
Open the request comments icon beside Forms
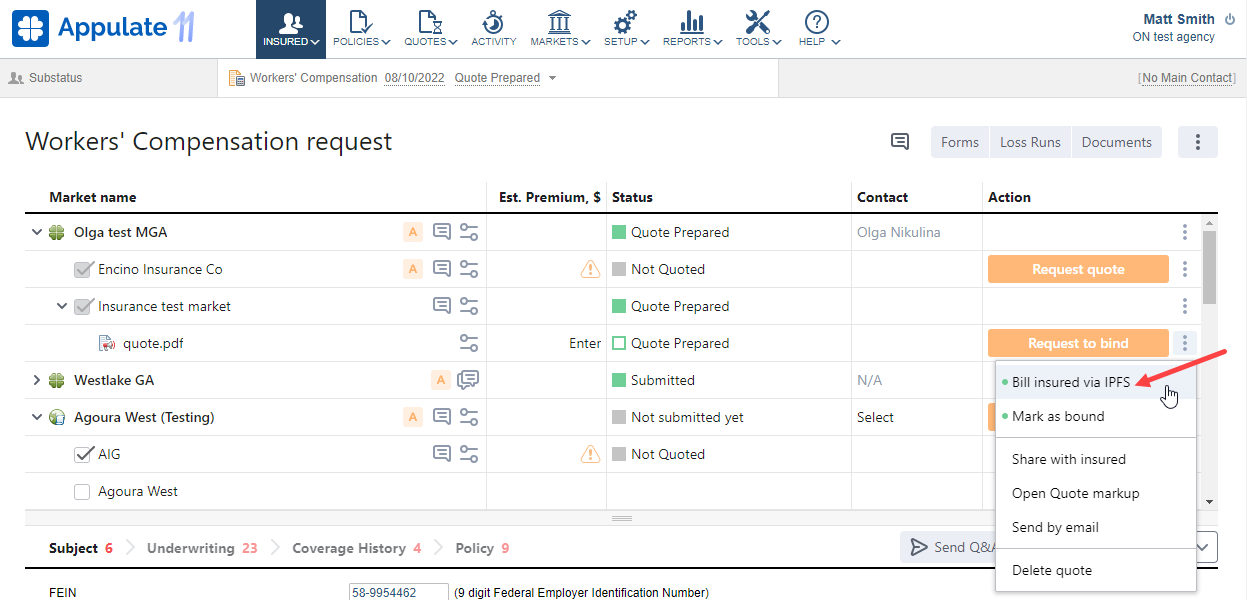click(x=900, y=142)
